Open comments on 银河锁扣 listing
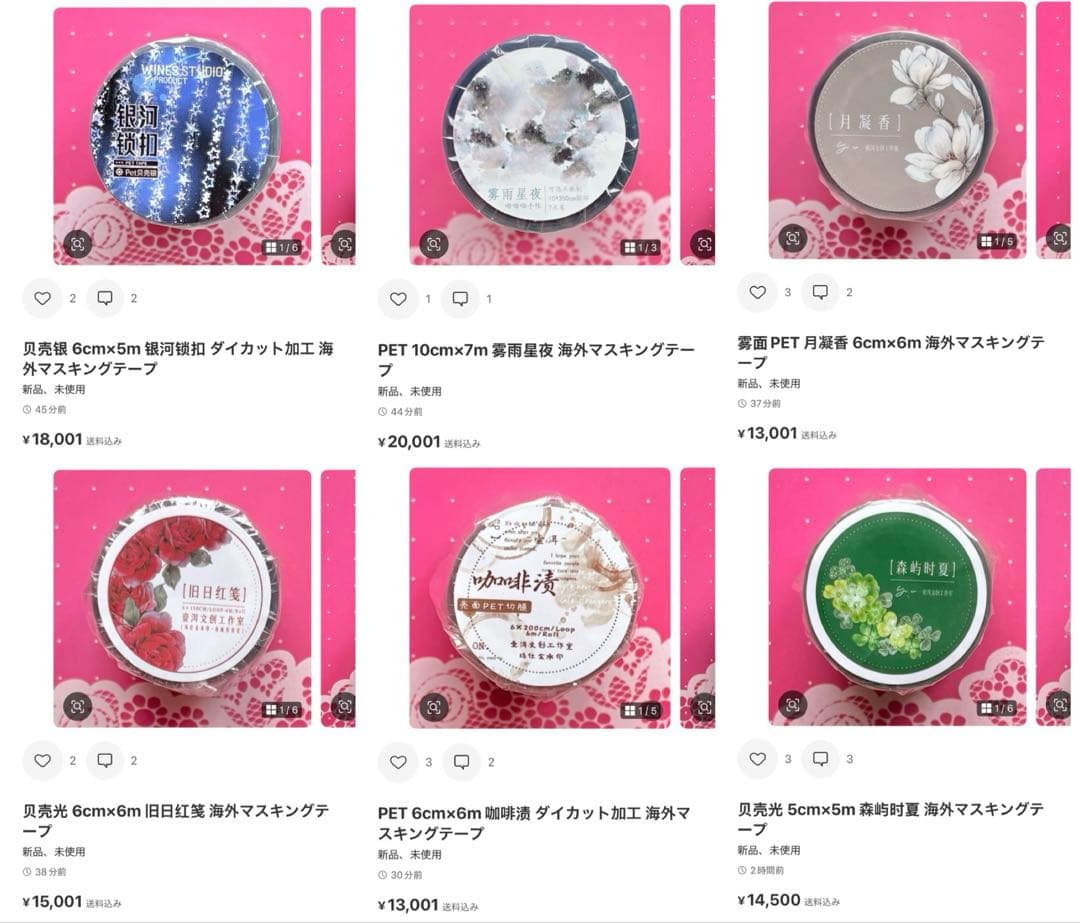Image resolution: width=1080 pixels, height=923 pixels. point(105,298)
